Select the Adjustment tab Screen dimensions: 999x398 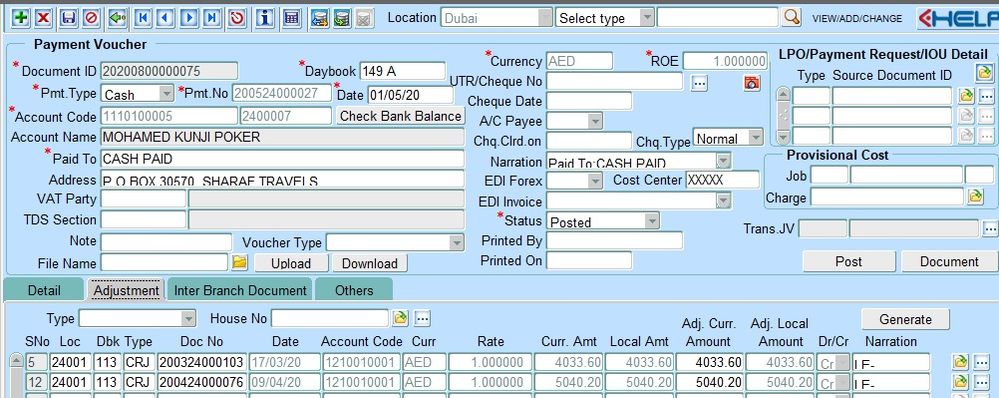pos(126,290)
